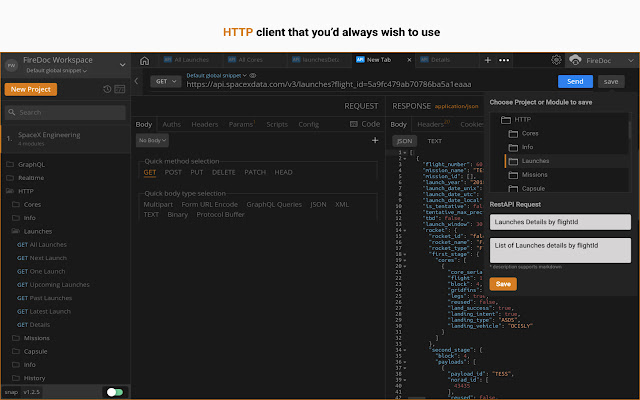Click the blue Send button
Screen dimensions: 640x400
(574, 81)
